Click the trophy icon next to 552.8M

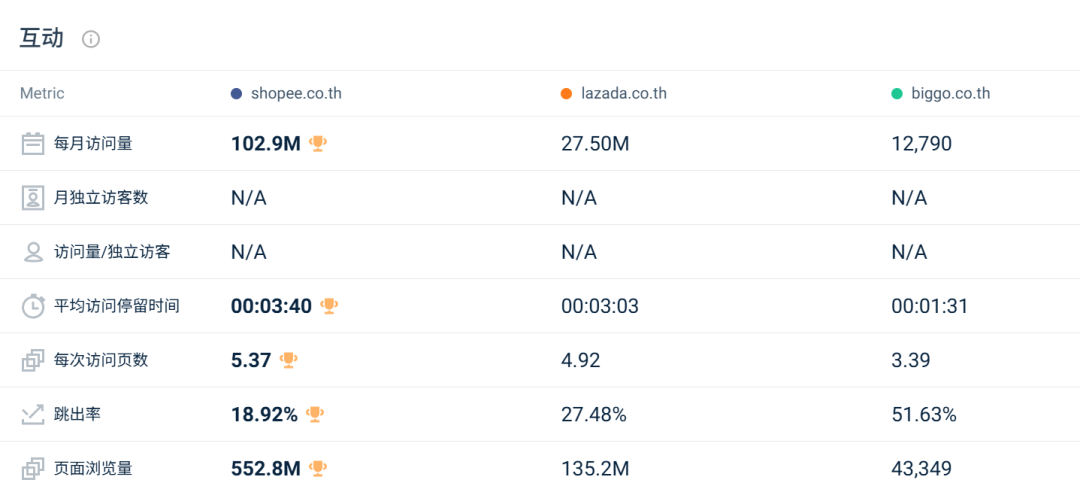click(x=318, y=468)
